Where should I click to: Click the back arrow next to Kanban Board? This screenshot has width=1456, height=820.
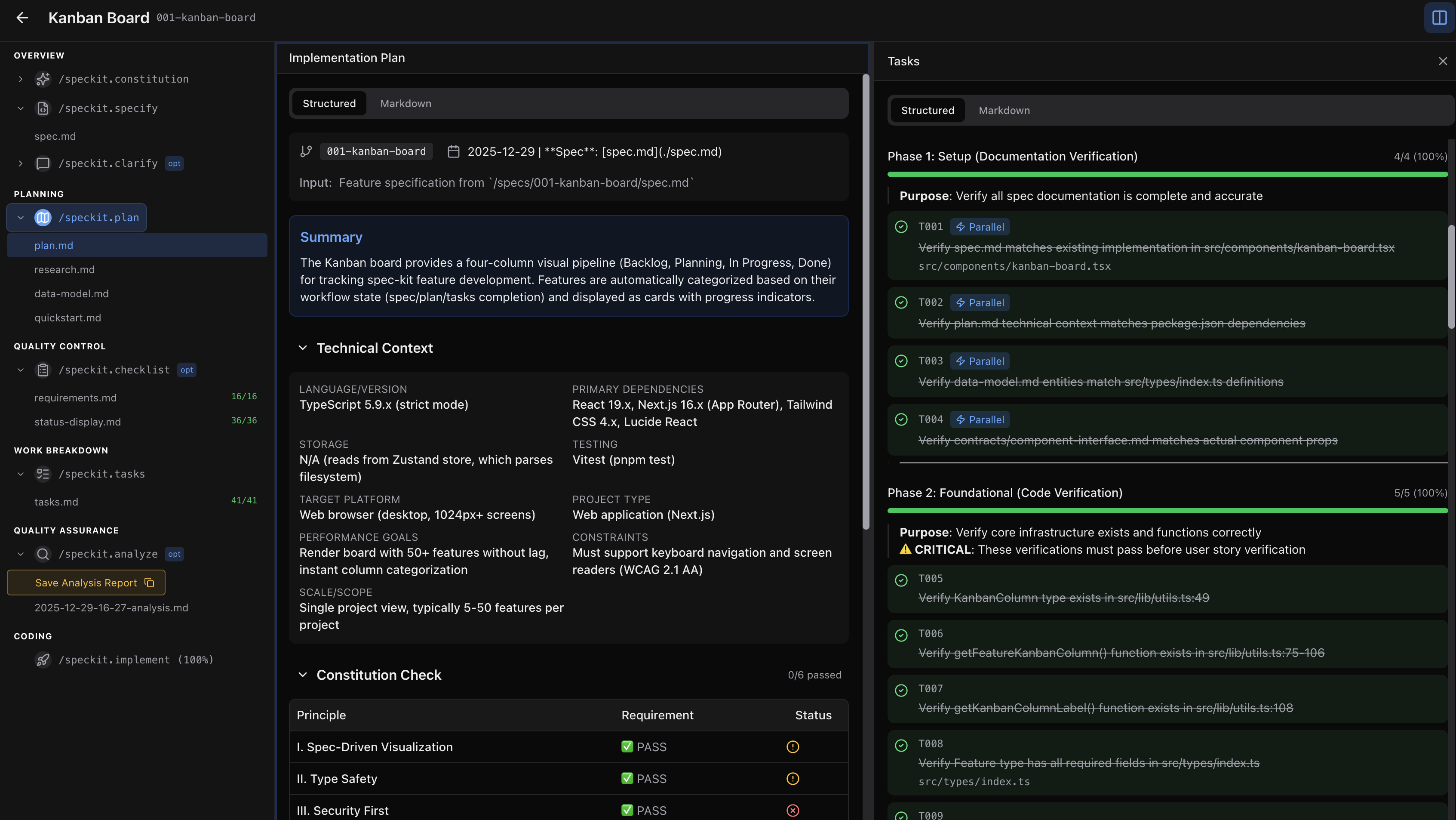pos(22,18)
